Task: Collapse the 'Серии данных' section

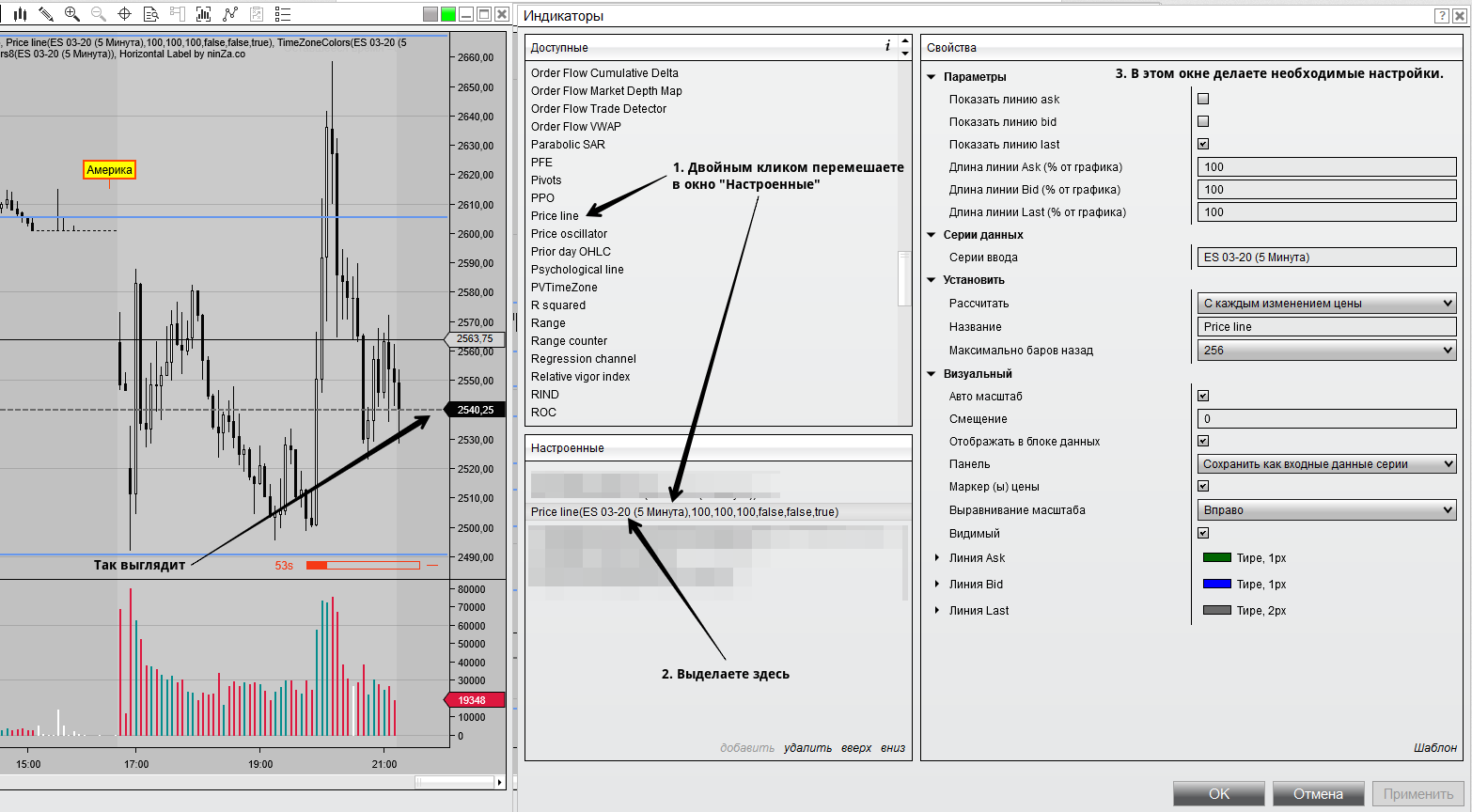Action: coord(932,235)
